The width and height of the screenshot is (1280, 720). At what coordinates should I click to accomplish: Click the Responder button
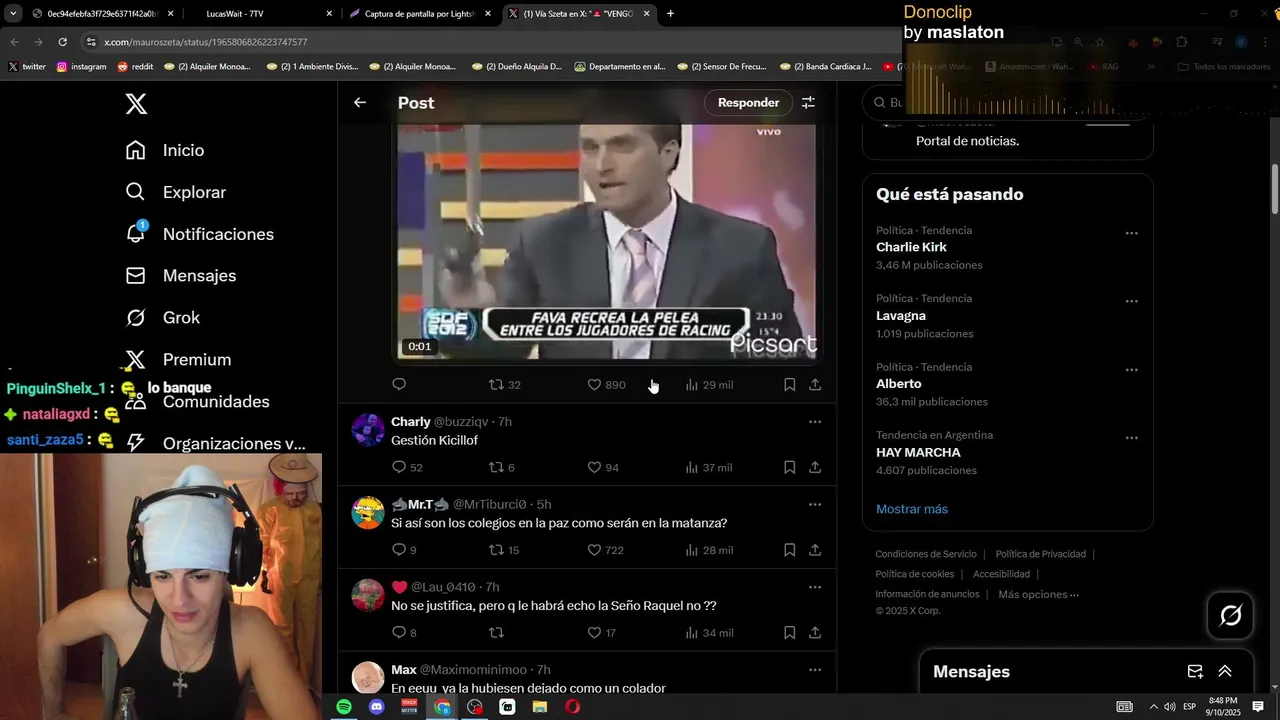pyautogui.click(x=748, y=102)
